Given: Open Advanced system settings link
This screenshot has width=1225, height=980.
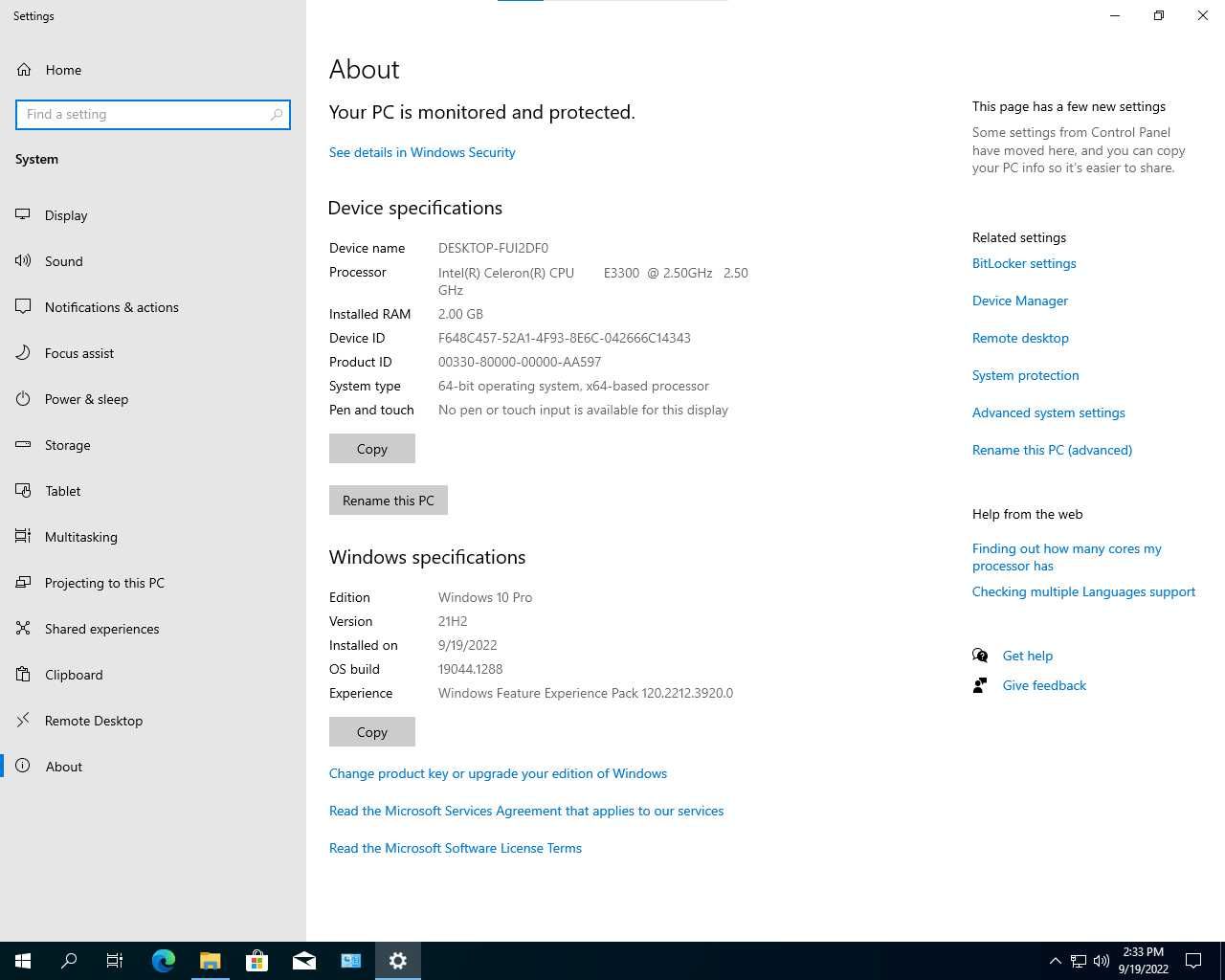Looking at the screenshot, I should coord(1049,412).
